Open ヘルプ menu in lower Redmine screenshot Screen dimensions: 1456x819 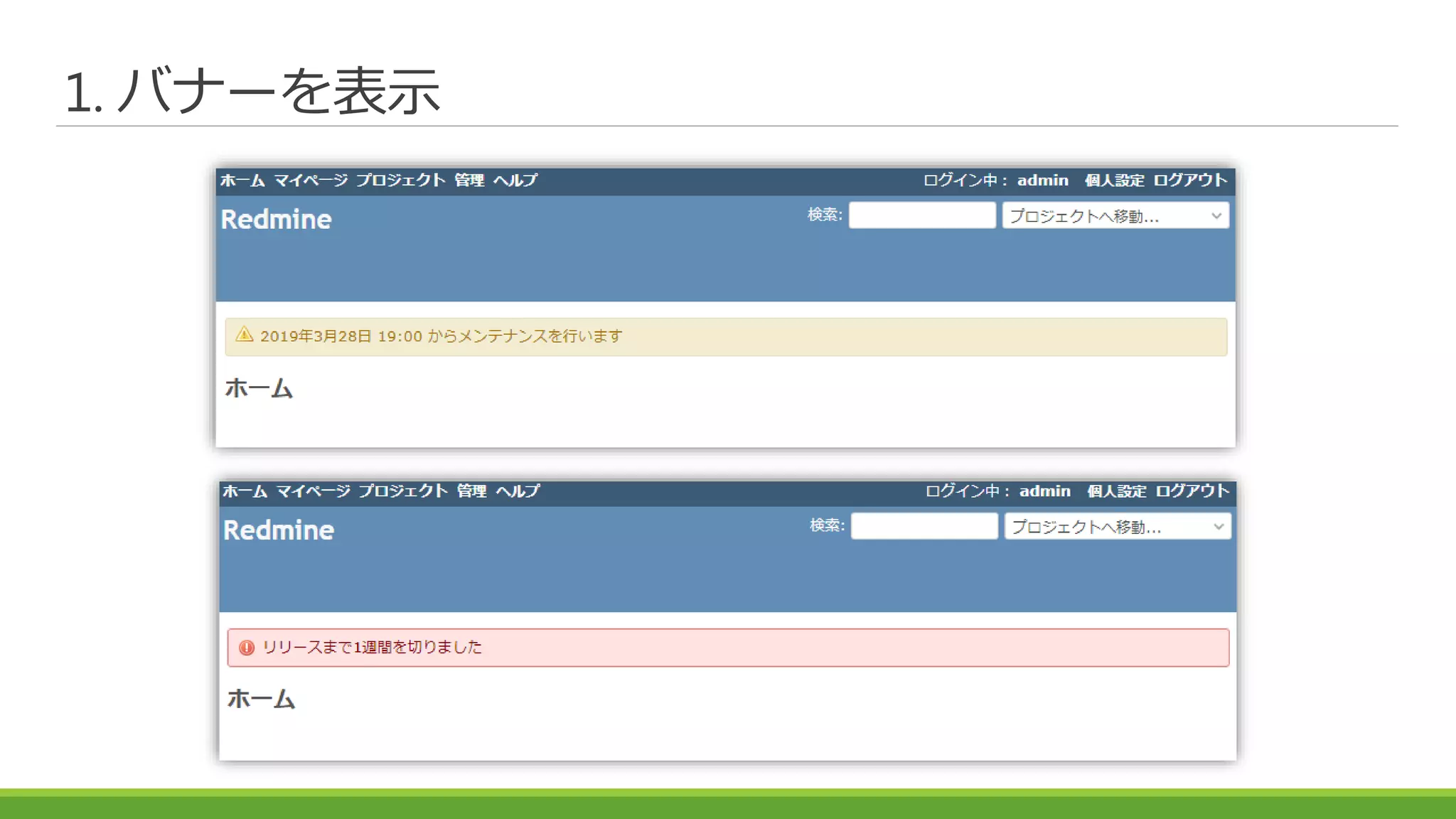pyautogui.click(x=518, y=491)
